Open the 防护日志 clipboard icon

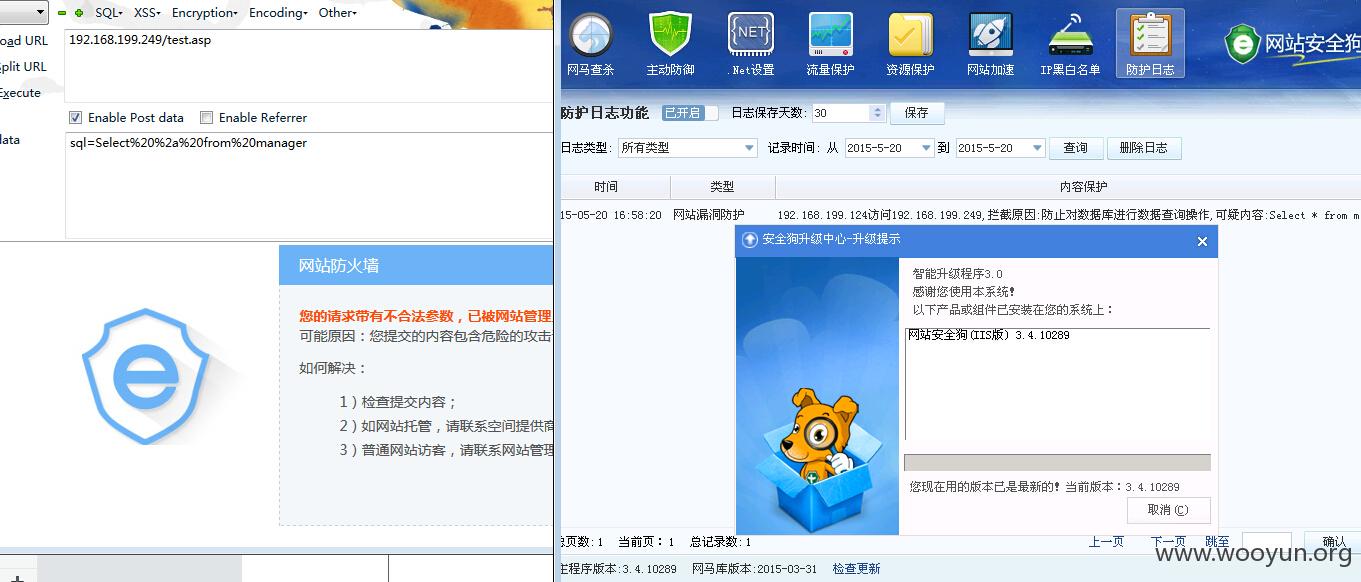1150,44
